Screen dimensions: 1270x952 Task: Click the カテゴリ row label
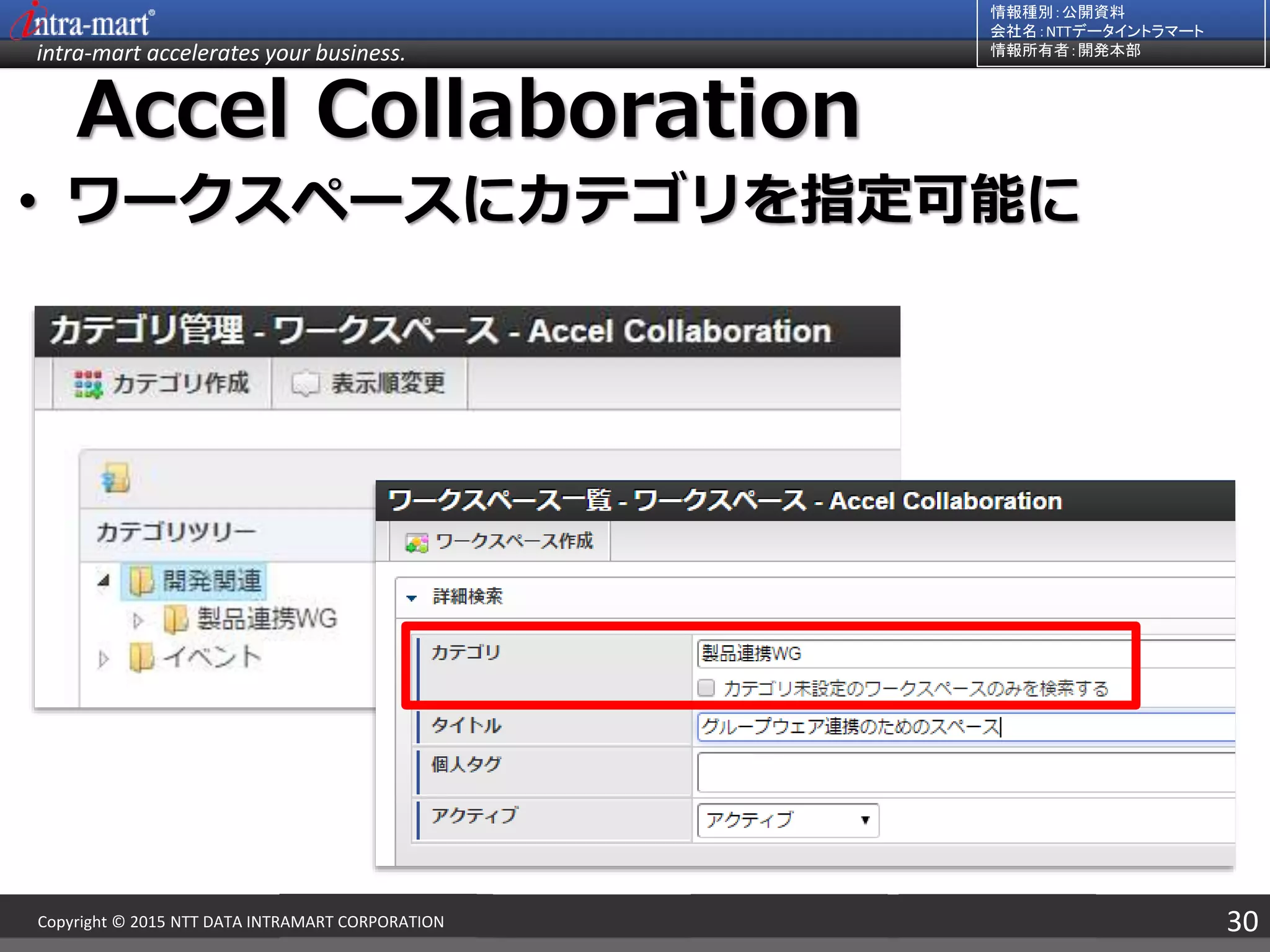pos(466,652)
